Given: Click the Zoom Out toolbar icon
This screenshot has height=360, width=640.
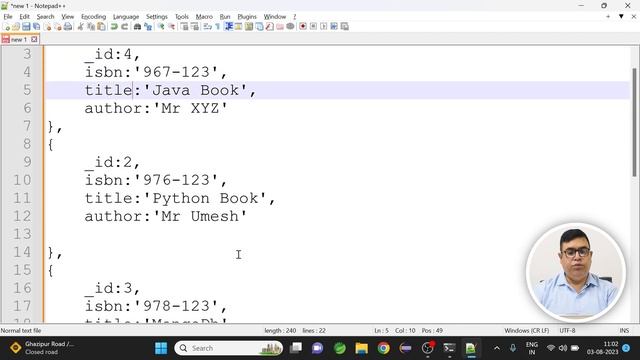Looking at the screenshot, I should click(x=171, y=27).
